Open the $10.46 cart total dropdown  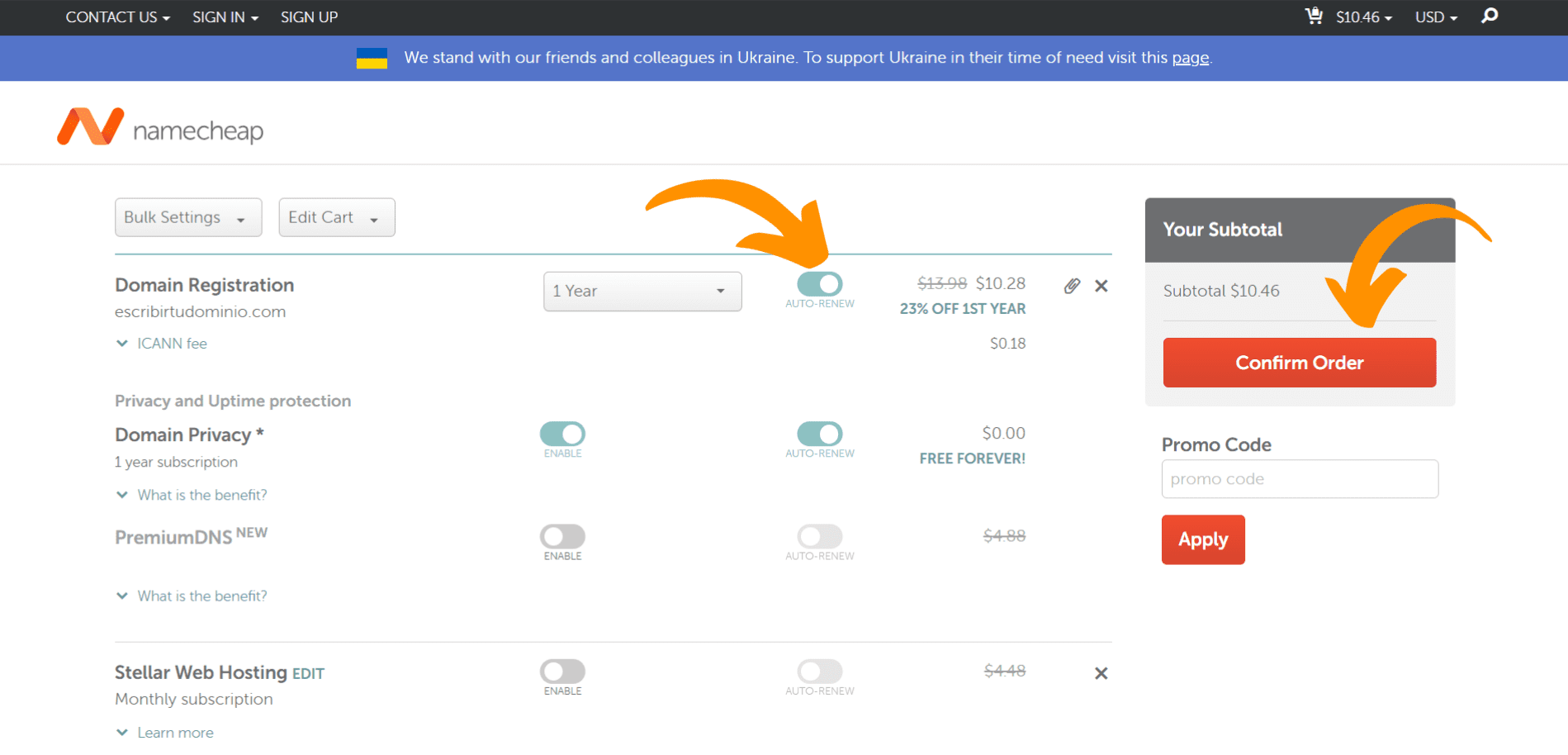[x=1364, y=17]
